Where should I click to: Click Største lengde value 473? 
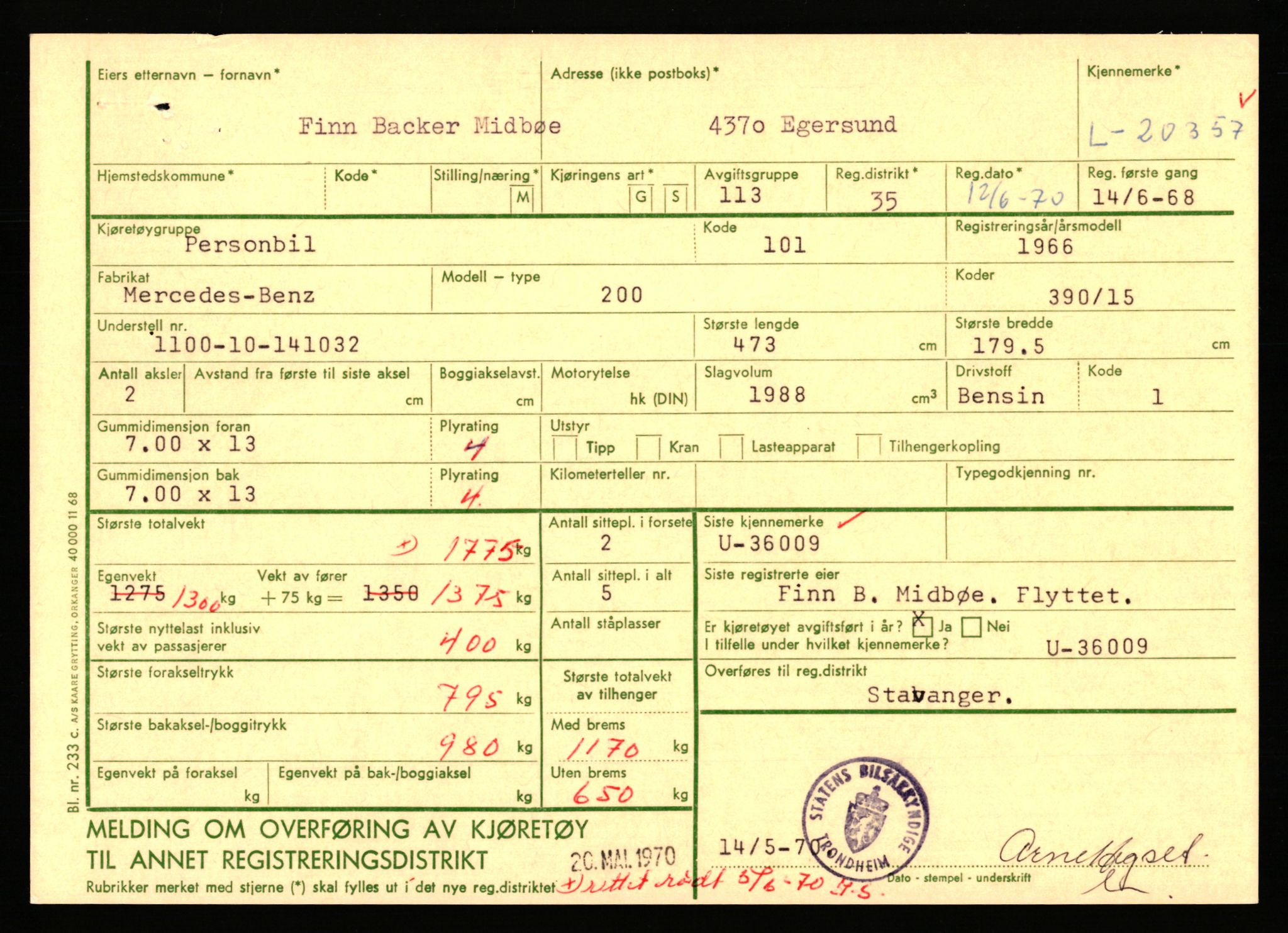[x=754, y=345]
